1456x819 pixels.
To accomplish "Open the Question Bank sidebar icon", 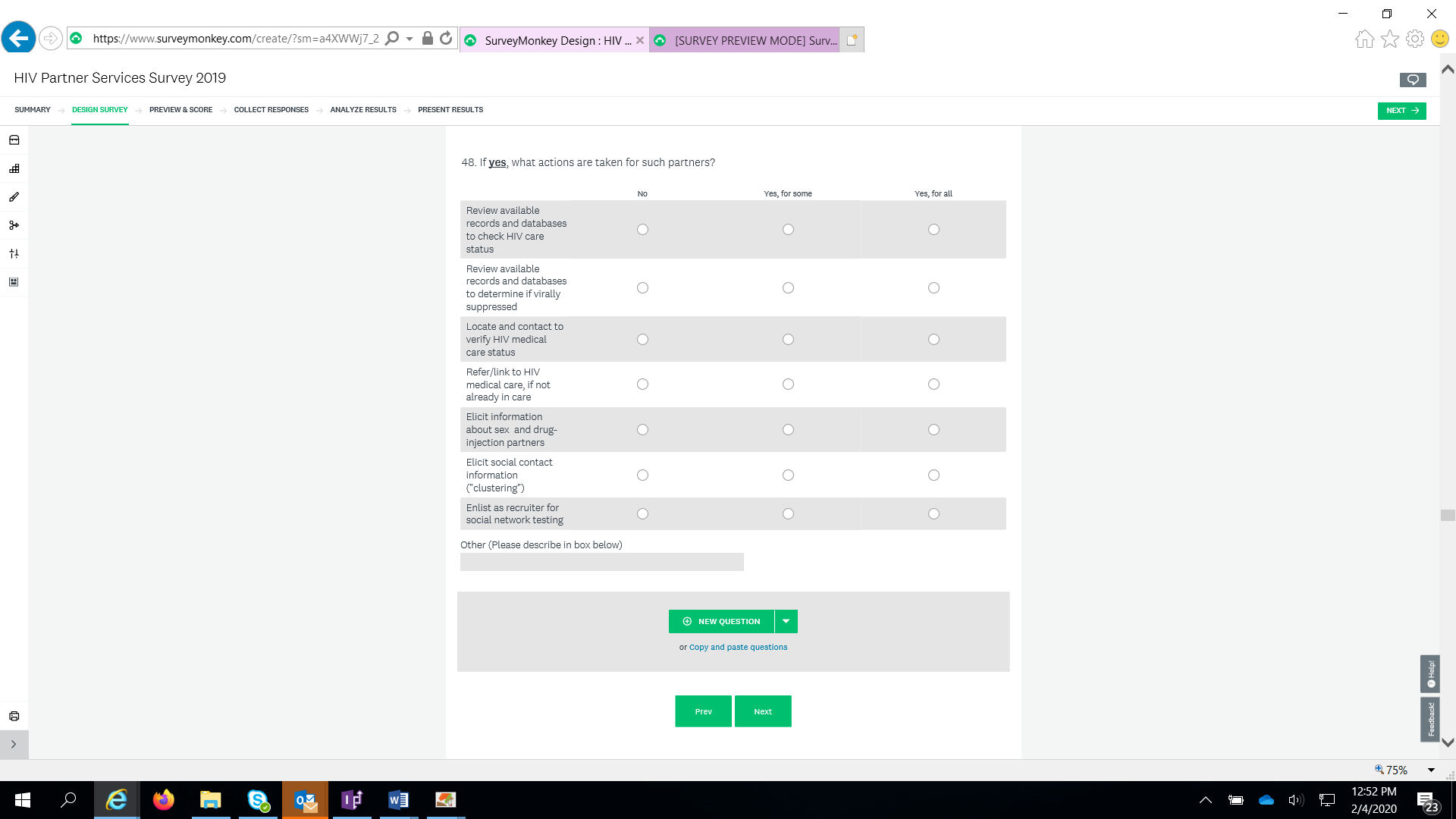I will pyautogui.click(x=14, y=140).
